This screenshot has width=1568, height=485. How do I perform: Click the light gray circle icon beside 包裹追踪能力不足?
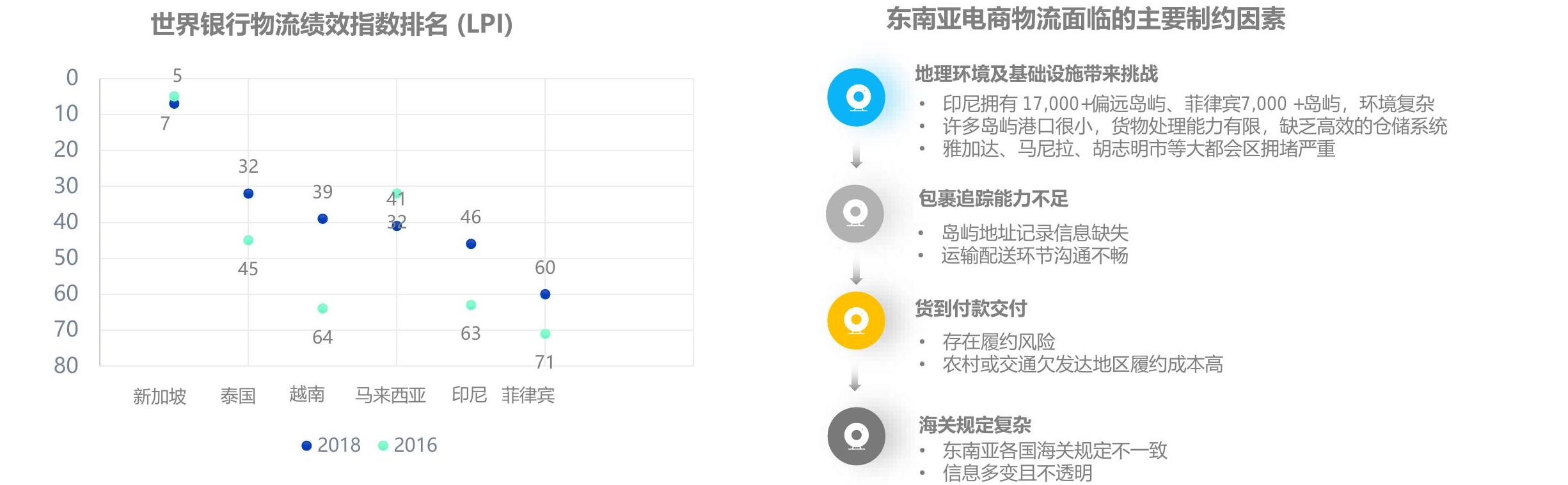click(855, 214)
